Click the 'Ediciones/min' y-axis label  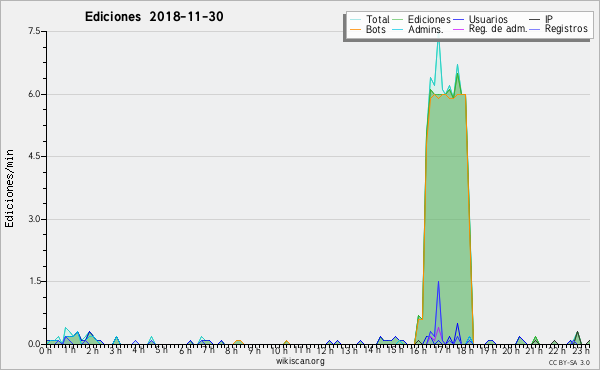pos(9,188)
